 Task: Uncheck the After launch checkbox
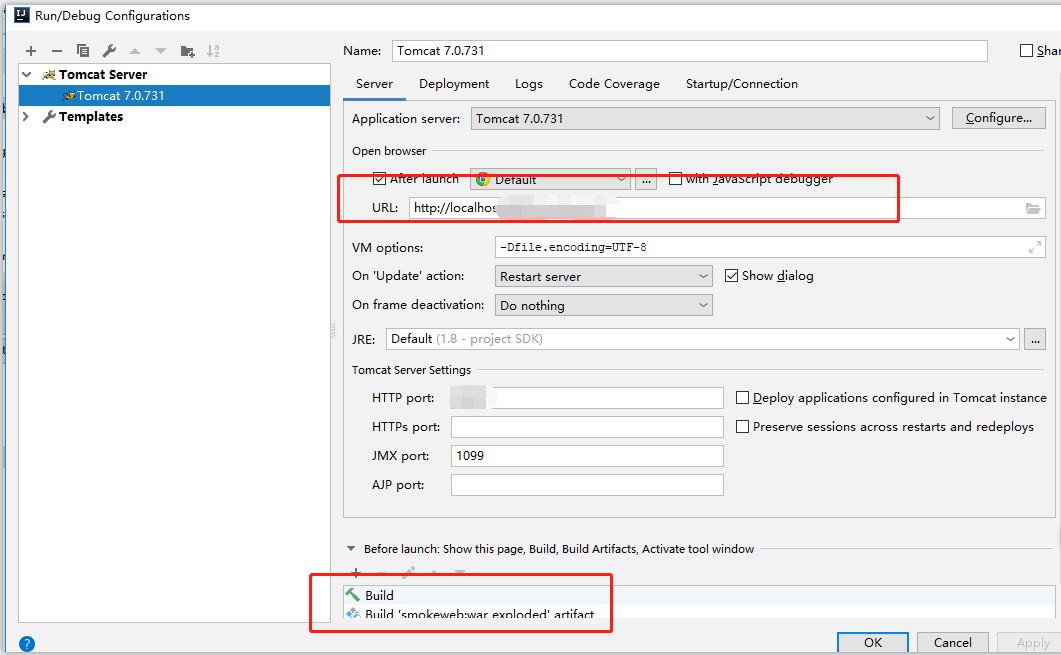click(380, 179)
